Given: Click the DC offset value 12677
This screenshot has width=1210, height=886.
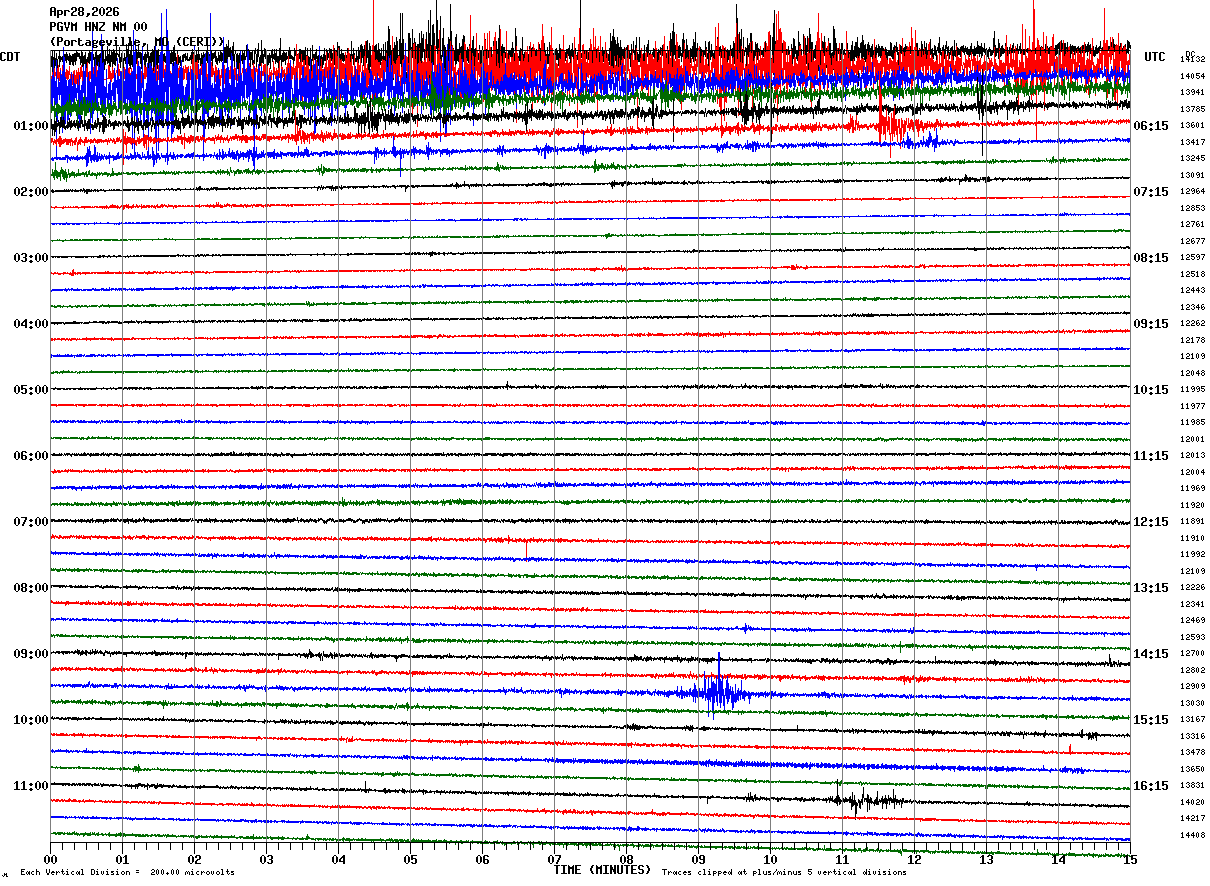Looking at the screenshot, I should pos(1192,241).
